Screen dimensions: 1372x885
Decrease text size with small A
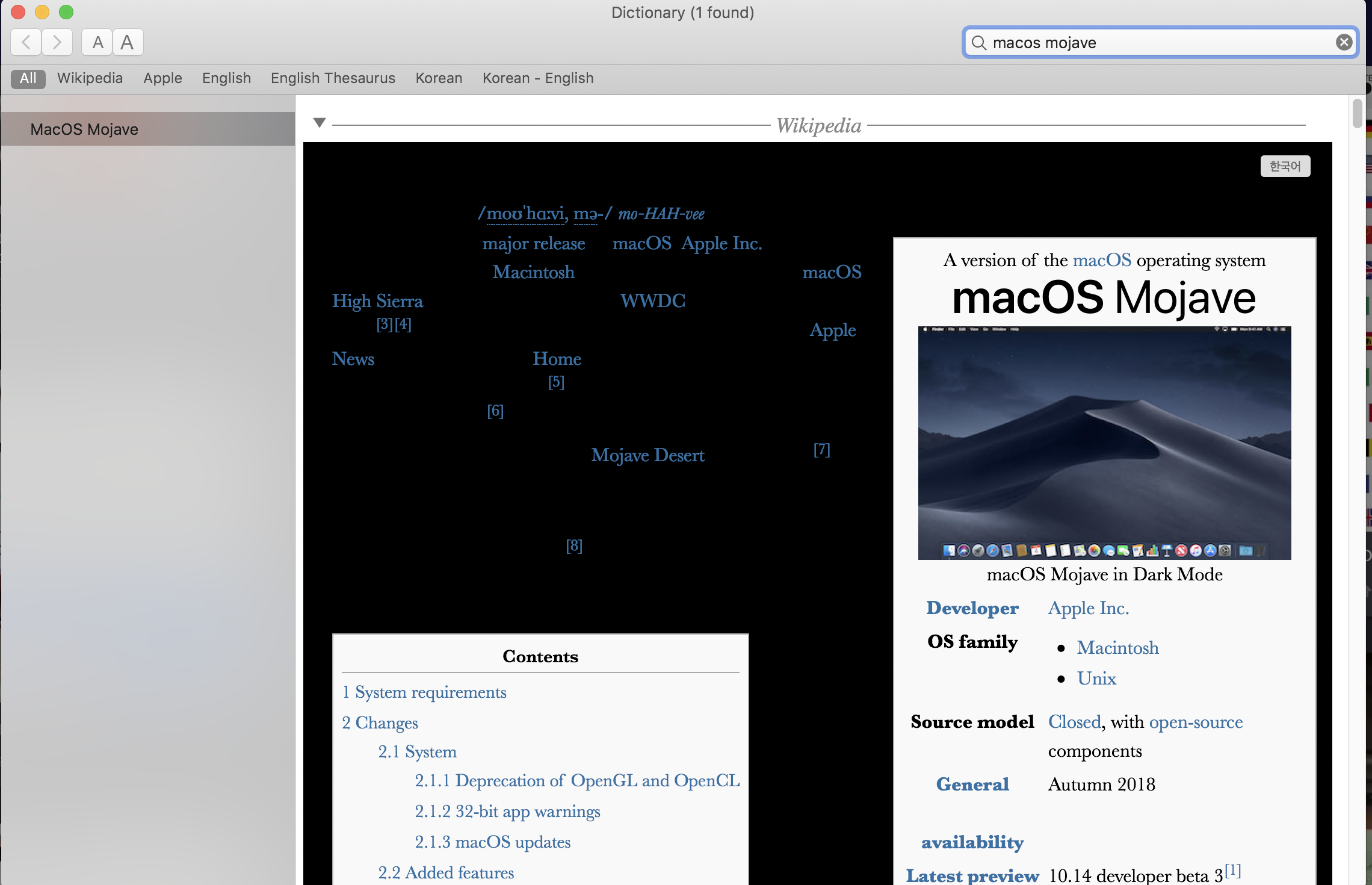pos(97,43)
